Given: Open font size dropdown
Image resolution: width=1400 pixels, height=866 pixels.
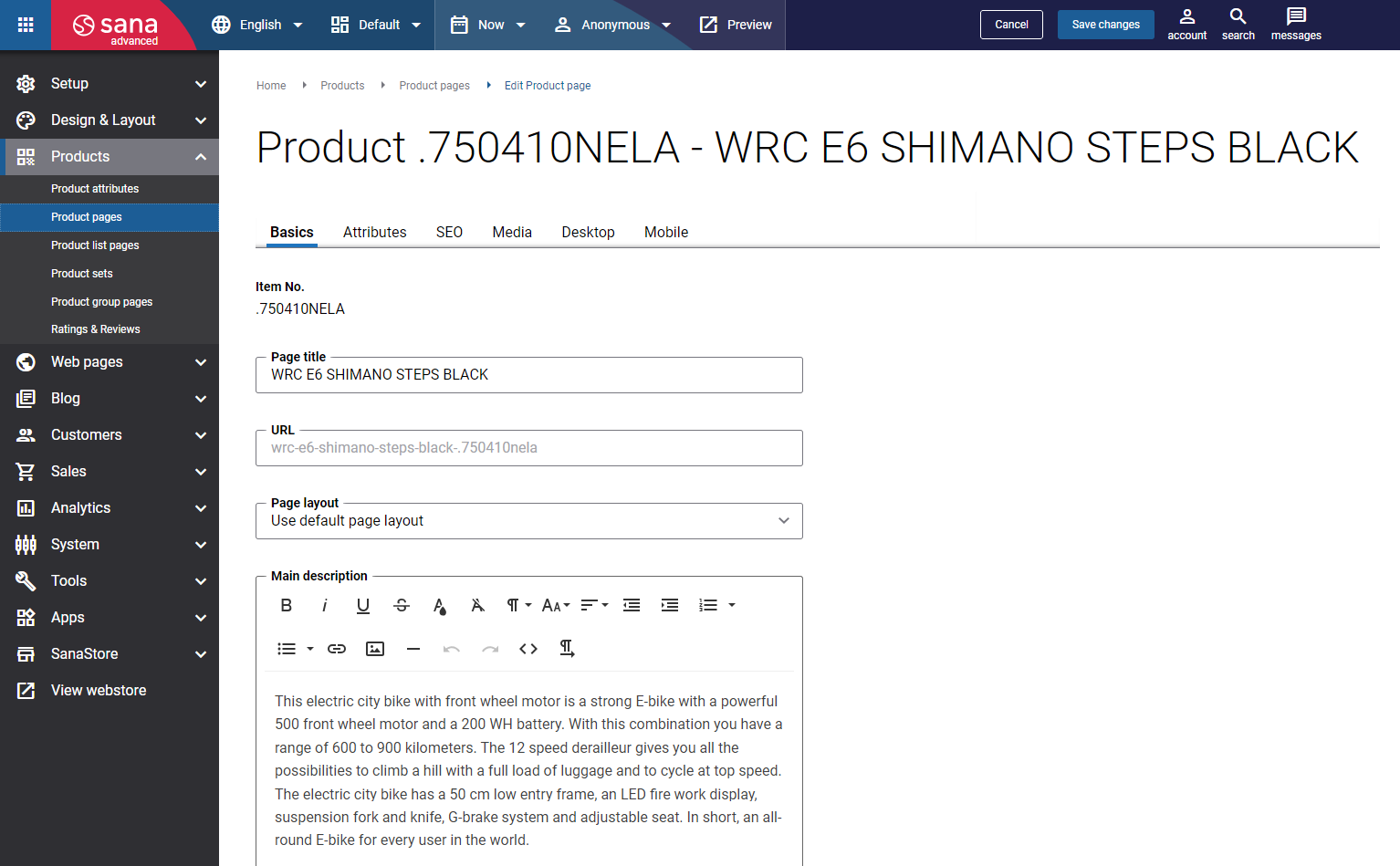Looking at the screenshot, I should pyautogui.click(x=556, y=605).
